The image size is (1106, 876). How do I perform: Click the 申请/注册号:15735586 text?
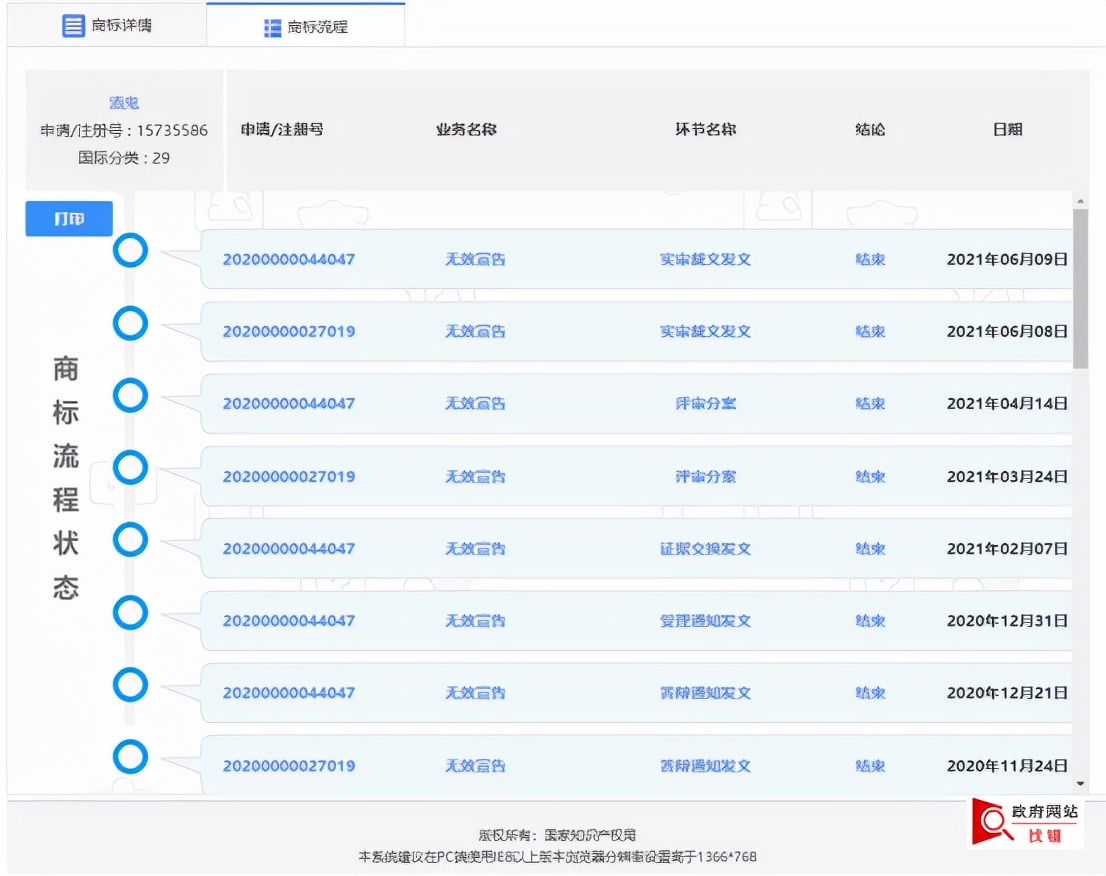(x=124, y=130)
